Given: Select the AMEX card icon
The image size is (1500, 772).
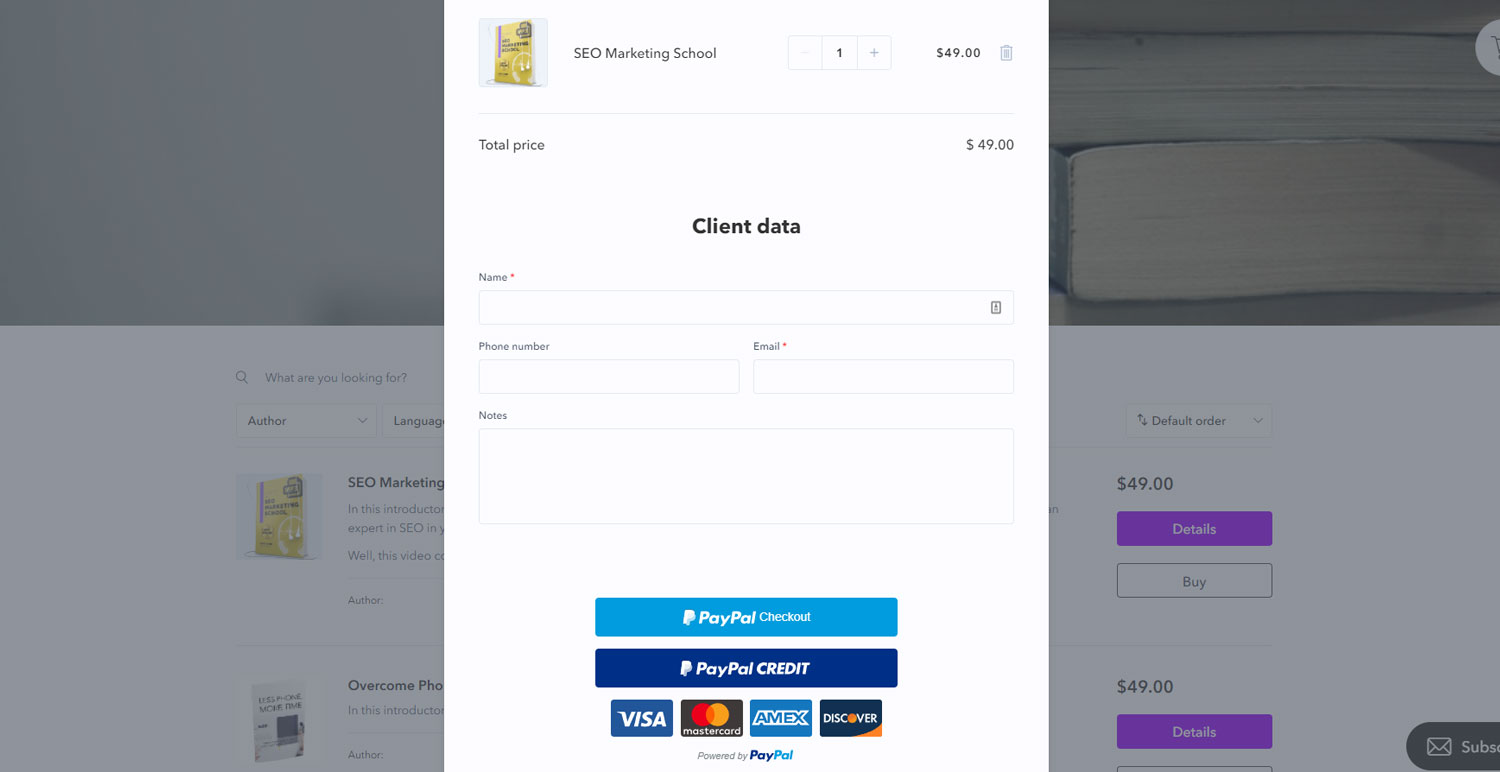Looking at the screenshot, I should (x=781, y=718).
